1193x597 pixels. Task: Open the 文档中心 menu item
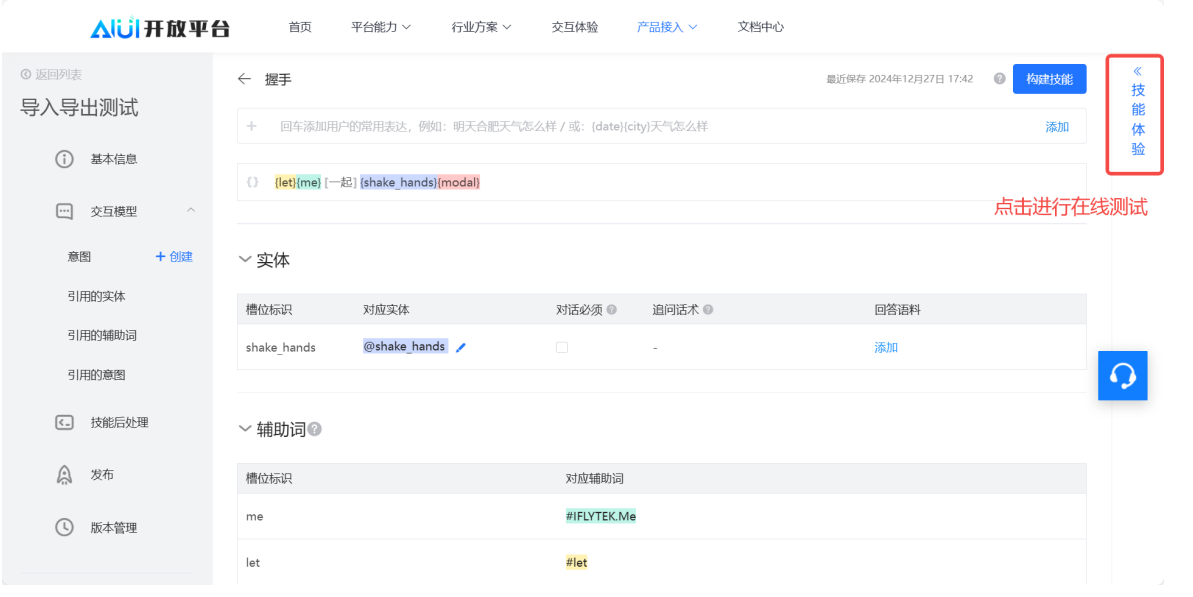pyautogui.click(x=760, y=27)
